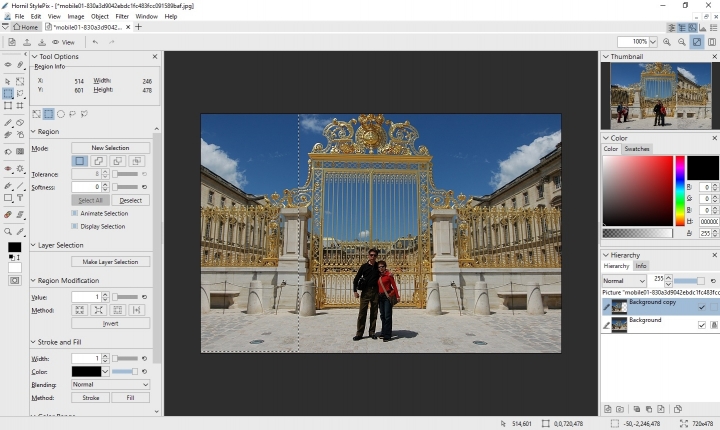Click the Make Layer Selection button
The width and height of the screenshot is (720, 430).
[x=111, y=262]
